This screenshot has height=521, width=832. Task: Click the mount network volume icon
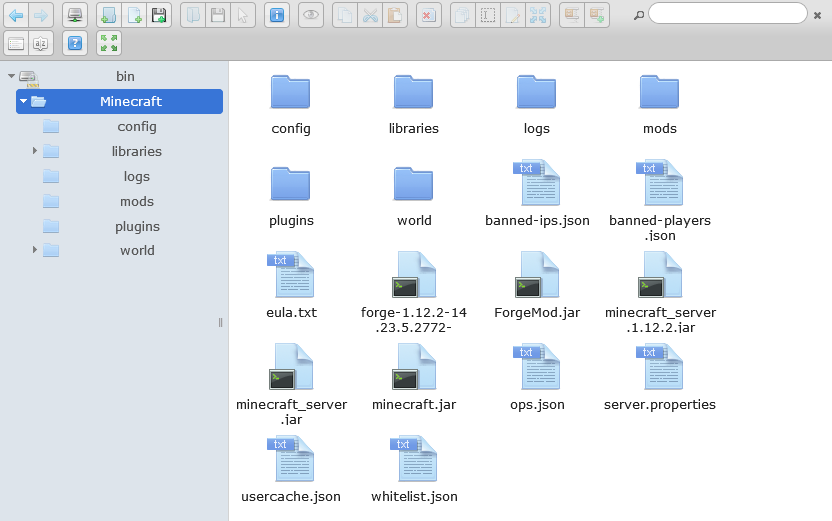pyautogui.click(x=75, y=15)
